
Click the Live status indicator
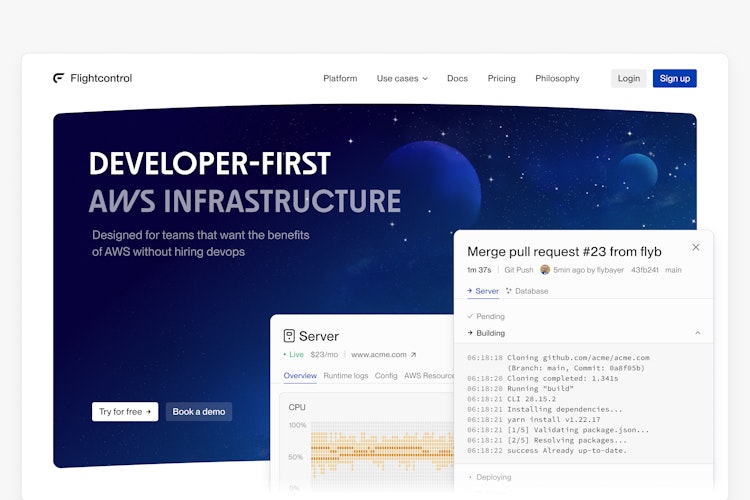[293, 355]
